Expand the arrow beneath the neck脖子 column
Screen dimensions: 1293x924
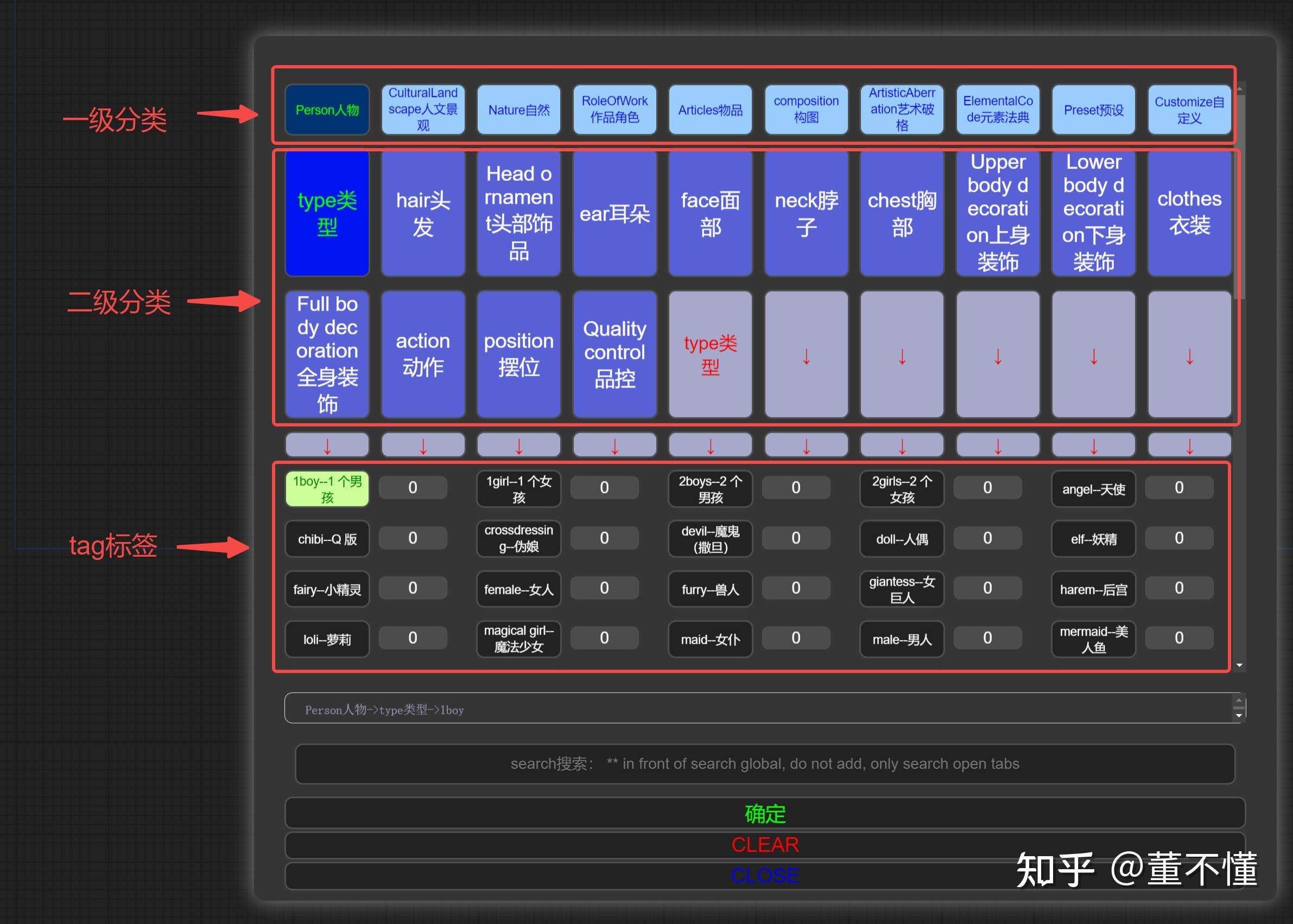[x=807, y=444]
